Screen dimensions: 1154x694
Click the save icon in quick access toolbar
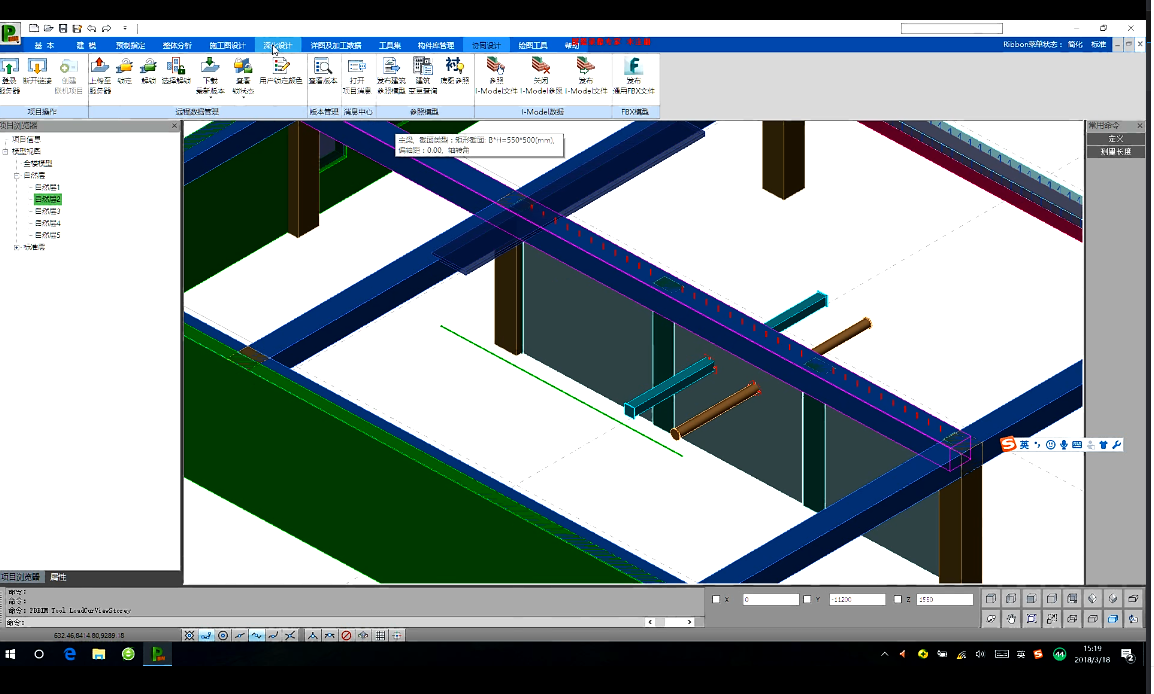(x=63, y=28)
